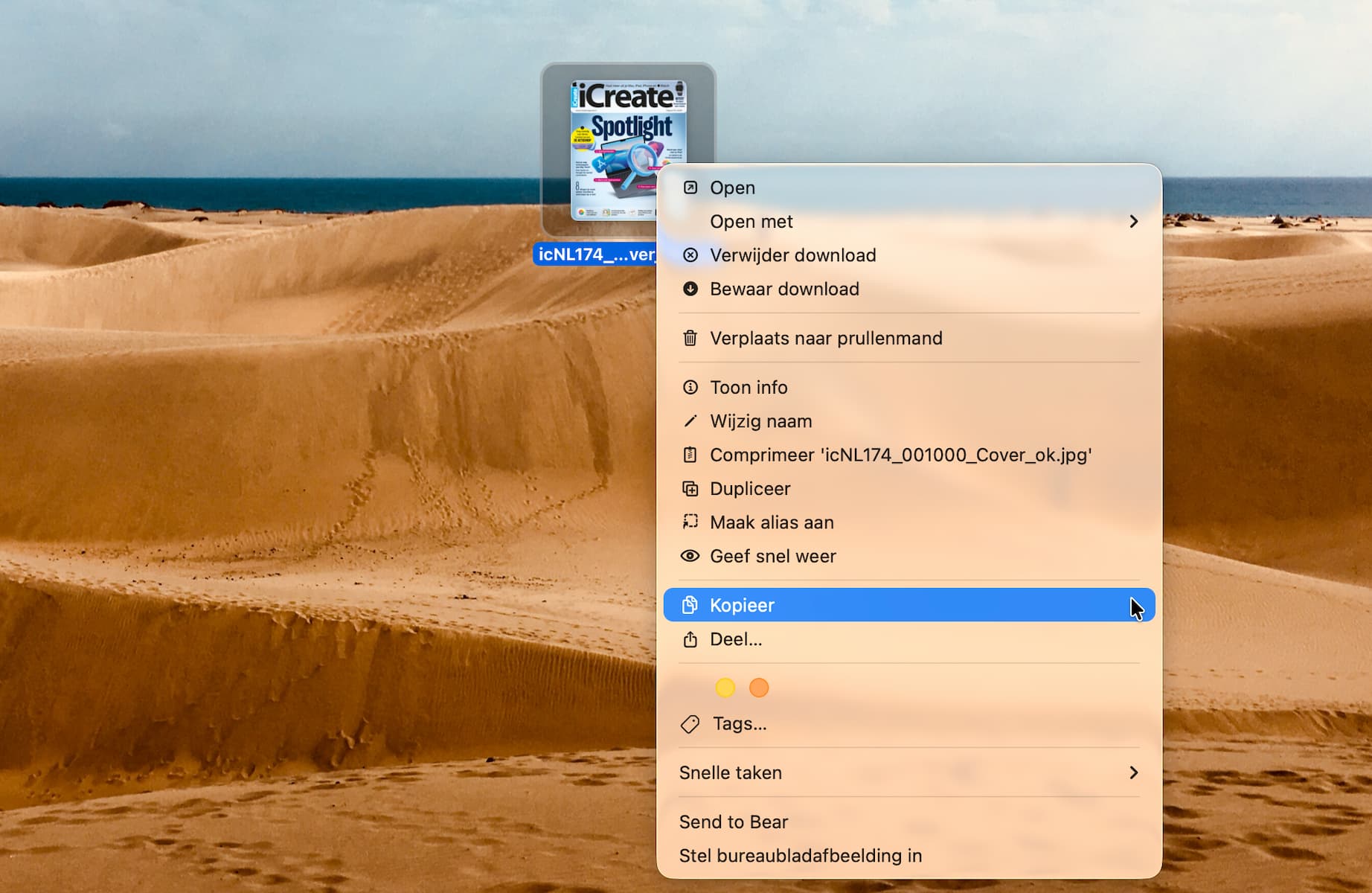
Task: Apply the yellow tag color
Action: [x=725, y=688]
